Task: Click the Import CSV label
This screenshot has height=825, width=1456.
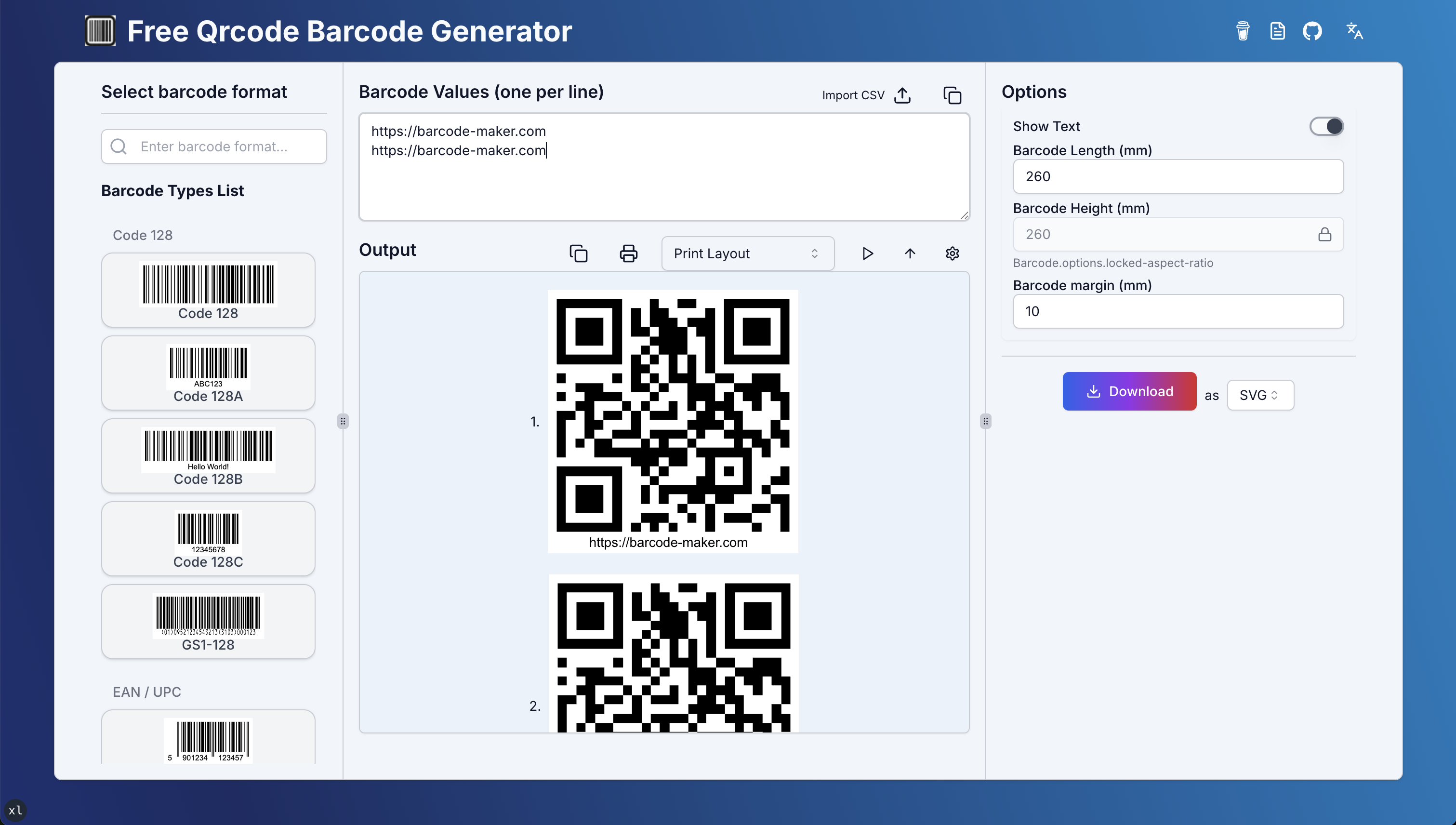Action: click(x=853, y=95)
